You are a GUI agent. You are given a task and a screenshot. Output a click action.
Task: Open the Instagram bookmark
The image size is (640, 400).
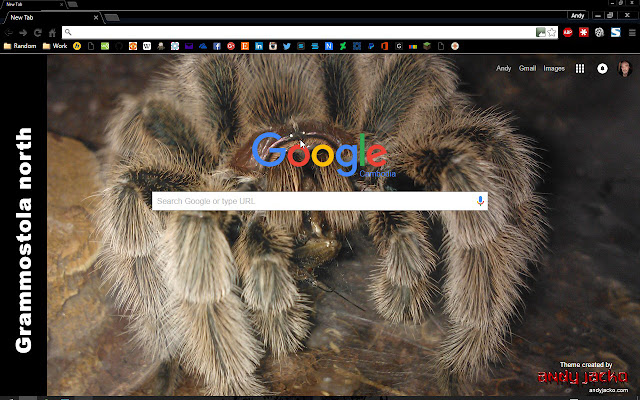click(273, 46)
